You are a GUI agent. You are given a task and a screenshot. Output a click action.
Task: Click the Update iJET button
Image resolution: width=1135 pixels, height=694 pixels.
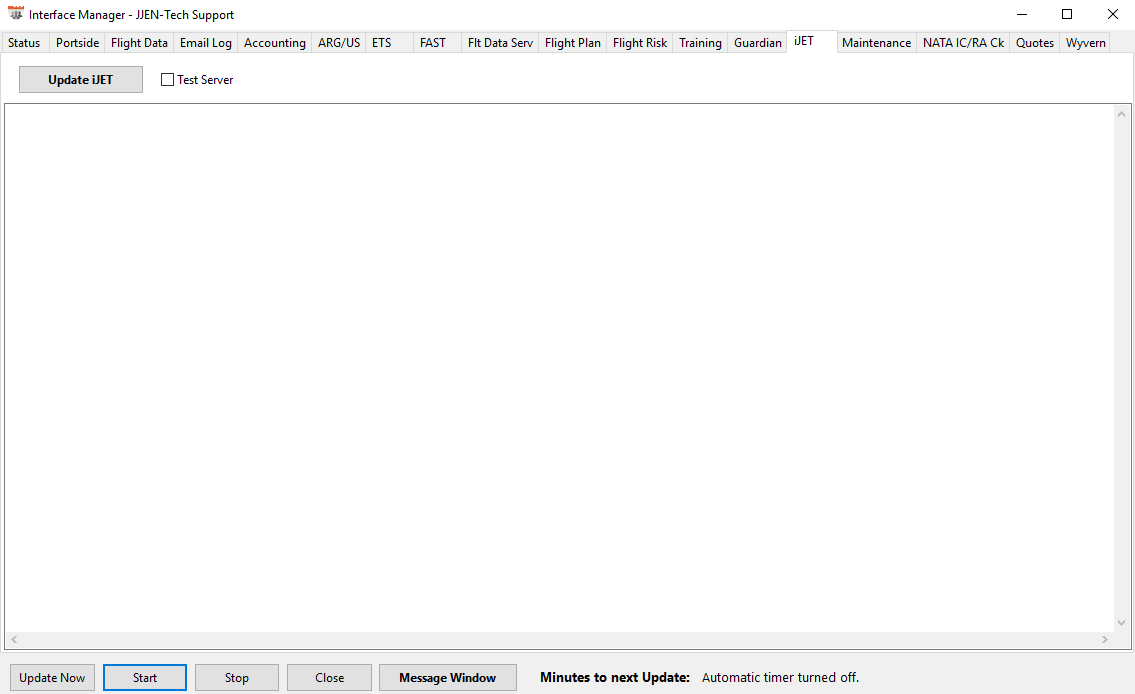pos(80,80)
